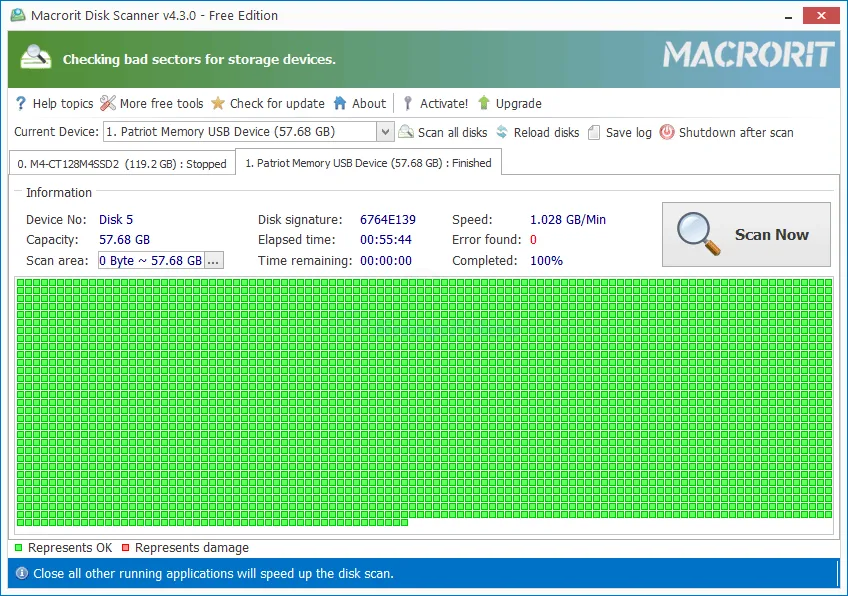Click the Help topics question mark icon
Screen dimensions: 848x596
tap(21, 103)
